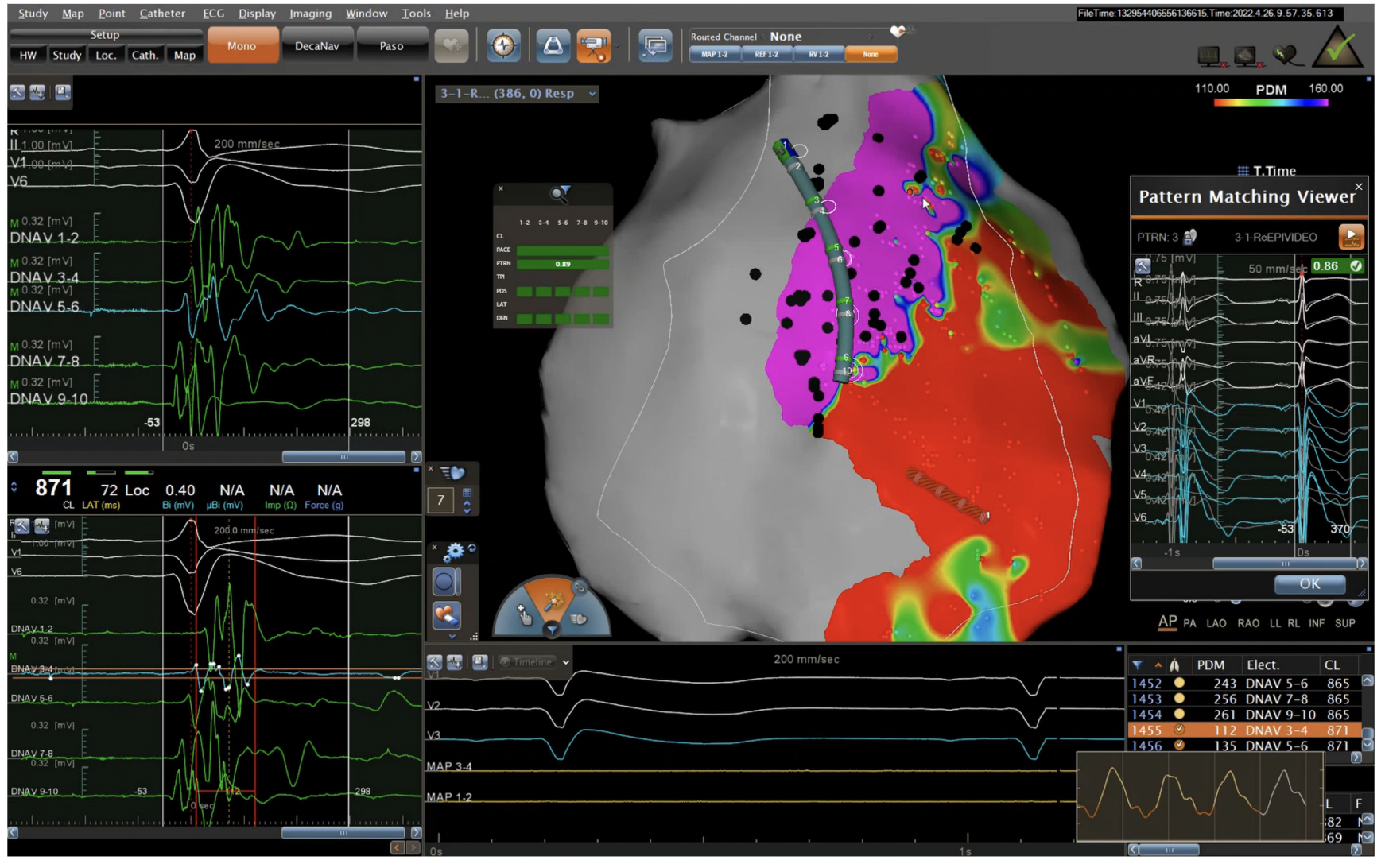Click the eraser heart tool icon
This screenshot has height=868, width=1385.
coord(446,614)
